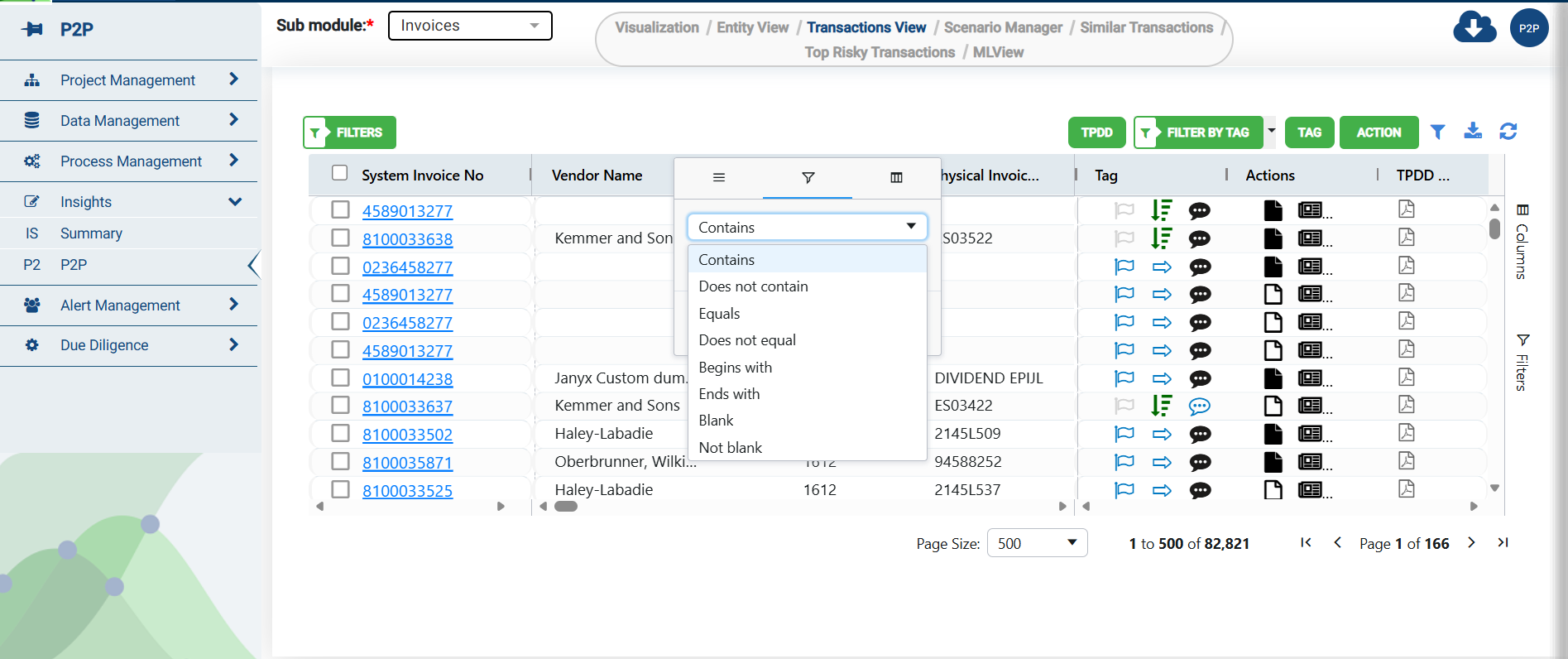Open the Columns side panel
Image resolution: width=1568 pixels, height=659 pixels.
pos(1522,241)
